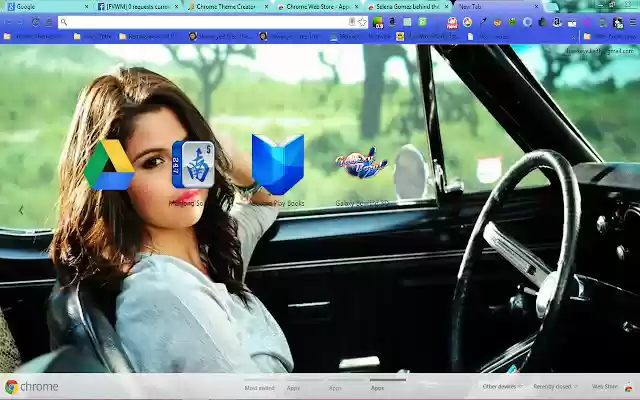Launch the Mahjong Solitaire app

click(x=193, y=164)
